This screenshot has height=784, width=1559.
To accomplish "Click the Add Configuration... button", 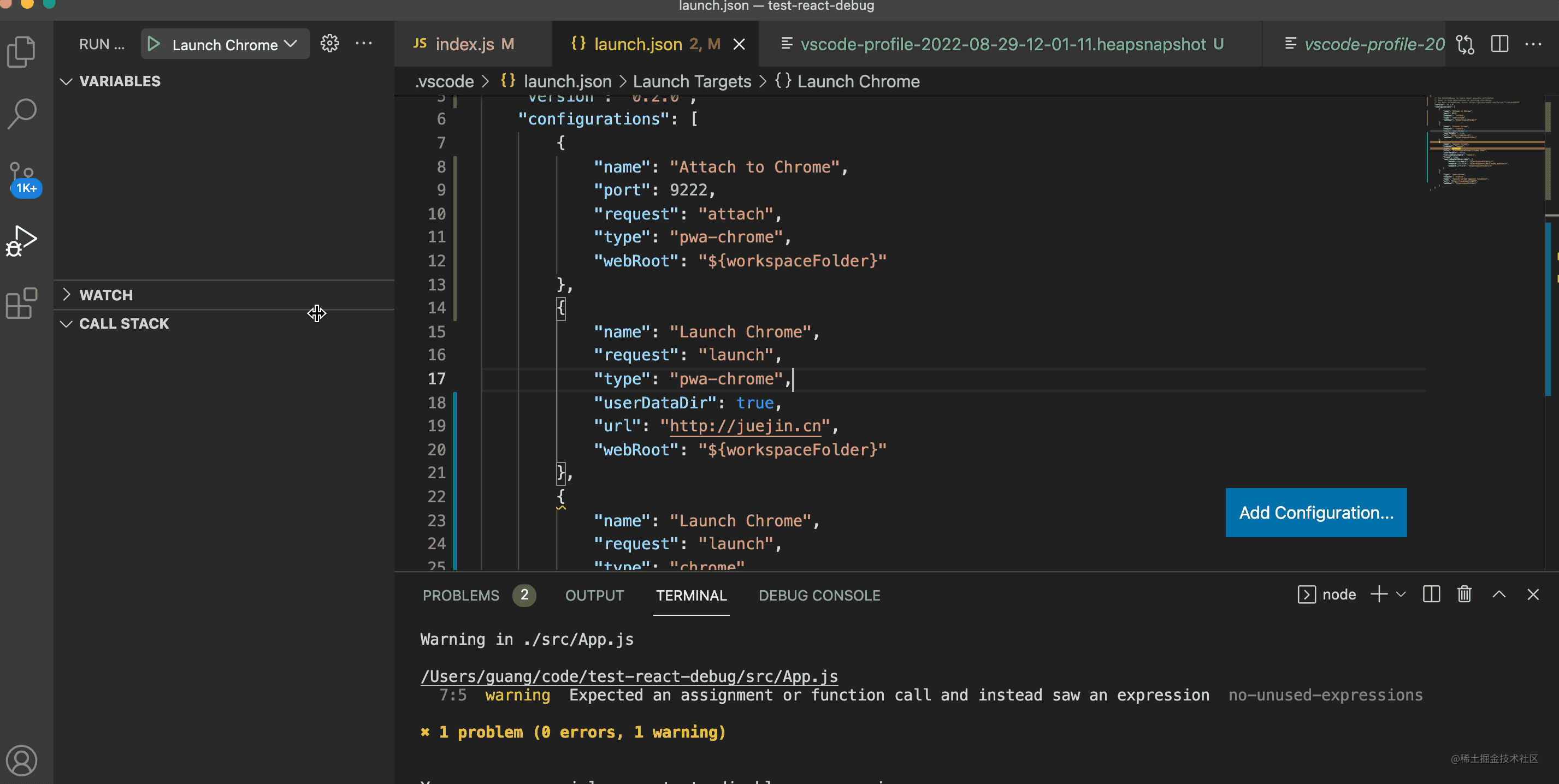I will pos(1316,512).
